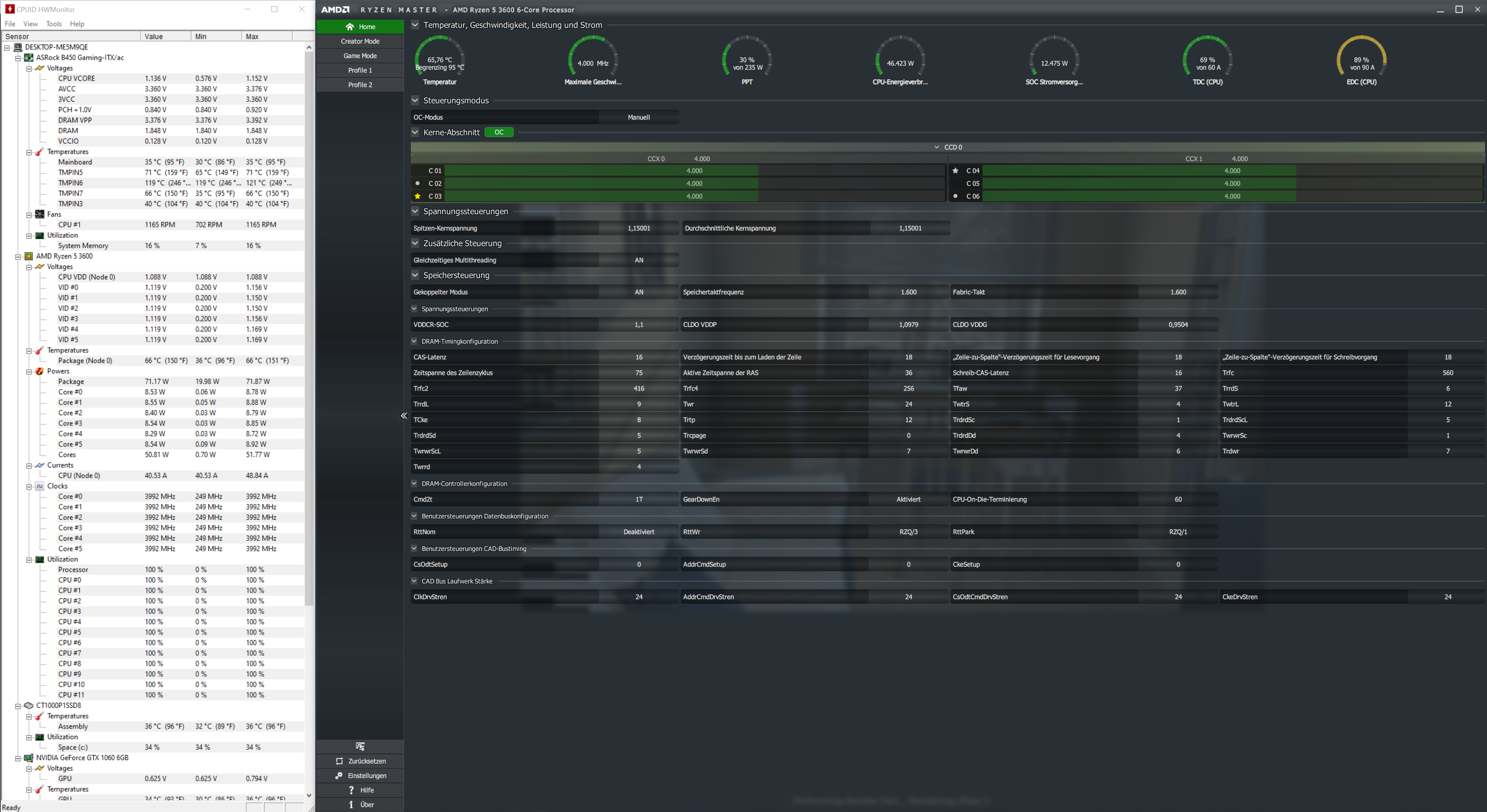This screenshot has height=812, width=1487.
Task: Toggle the green OC button in Kerne-Abschnitt
Action: (x=499, y=132)
